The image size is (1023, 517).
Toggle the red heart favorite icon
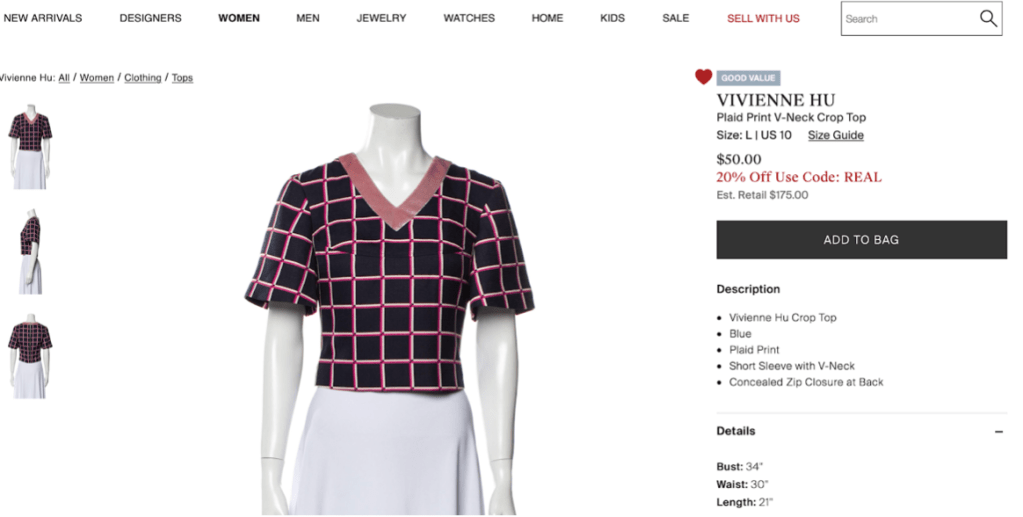point(703,77)
